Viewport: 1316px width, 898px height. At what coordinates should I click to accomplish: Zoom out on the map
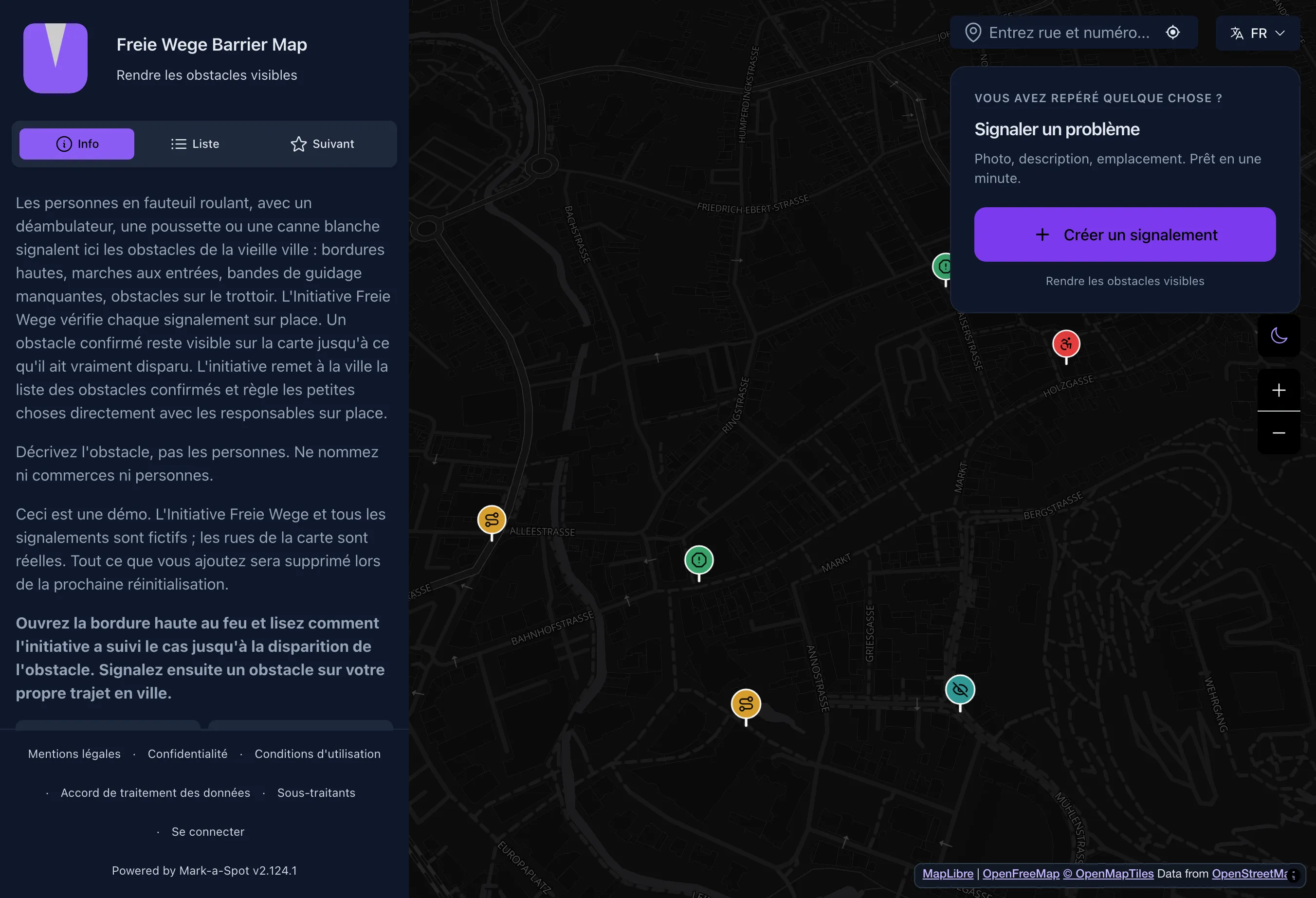[x=1279, y=433]
